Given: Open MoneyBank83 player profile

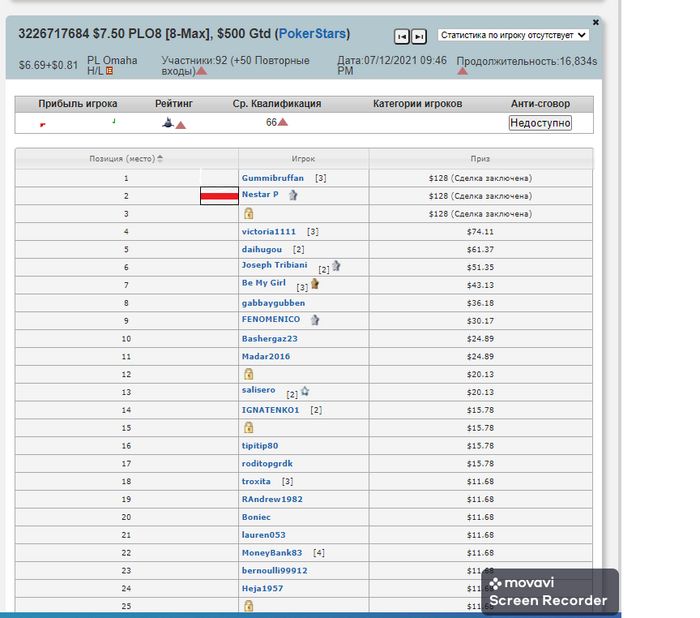Looking at the screenshot, I should coord(272,553).
